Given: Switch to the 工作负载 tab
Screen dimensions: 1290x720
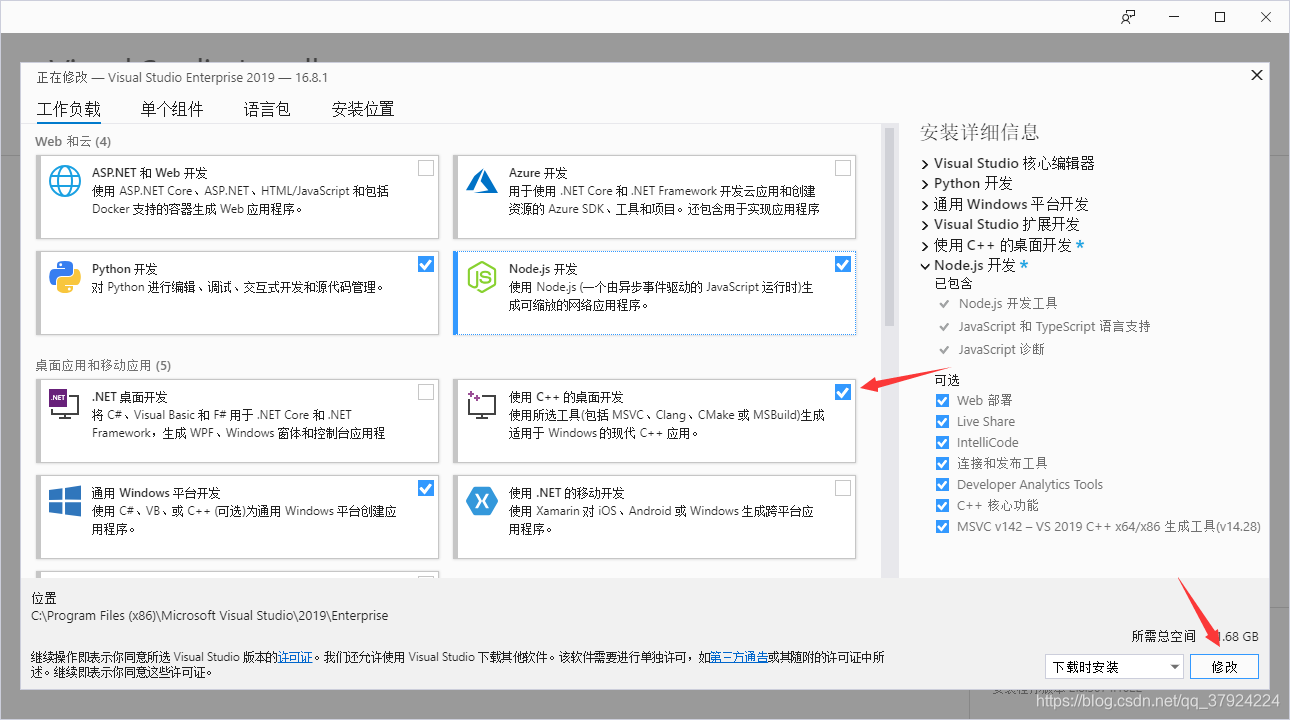Looking at the screenshot, I should coord(69,109).
